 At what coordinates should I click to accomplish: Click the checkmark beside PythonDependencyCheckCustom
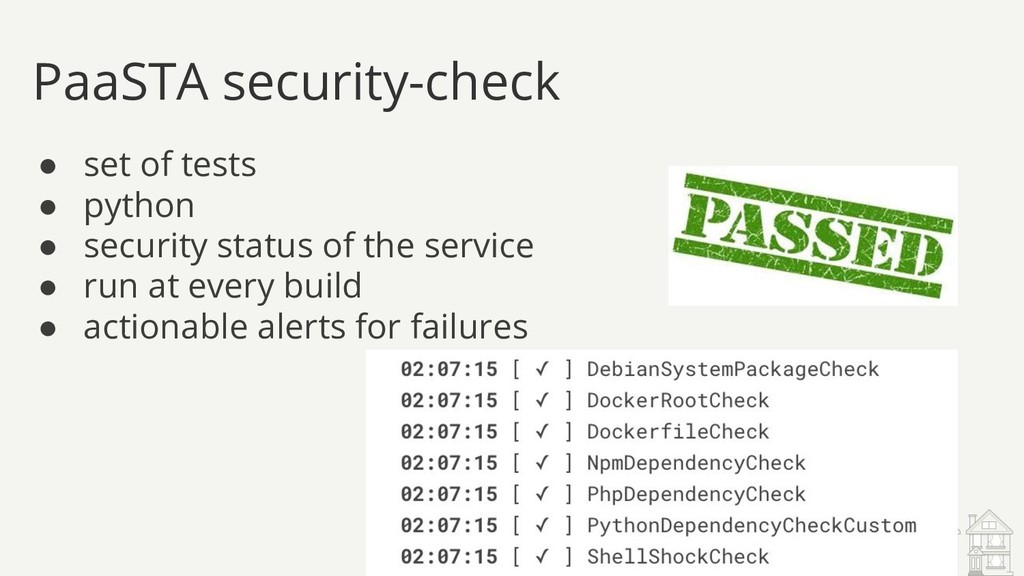tap(541, 525)
